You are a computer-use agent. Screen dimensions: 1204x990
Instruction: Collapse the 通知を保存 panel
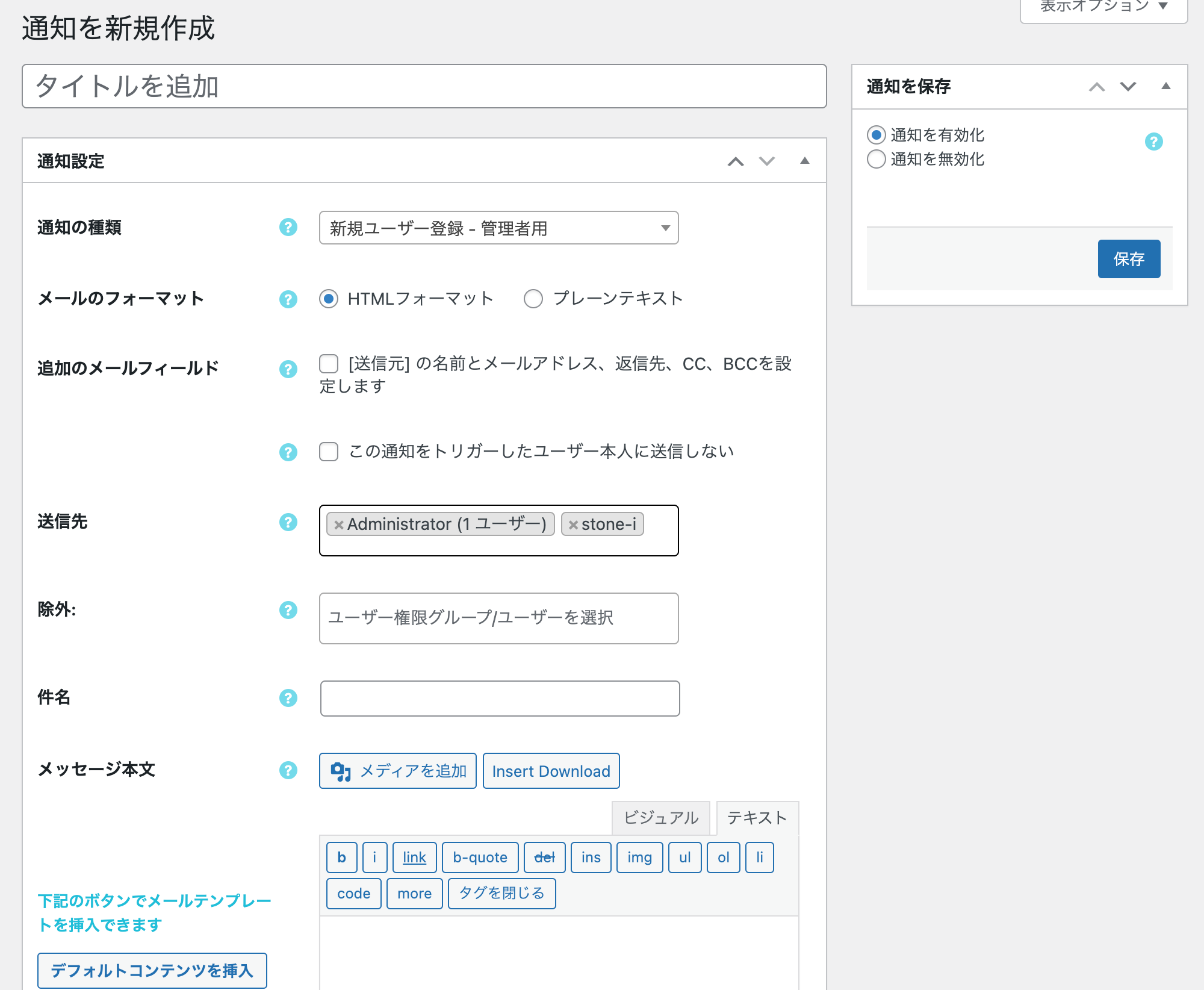tap(1165, 87)
